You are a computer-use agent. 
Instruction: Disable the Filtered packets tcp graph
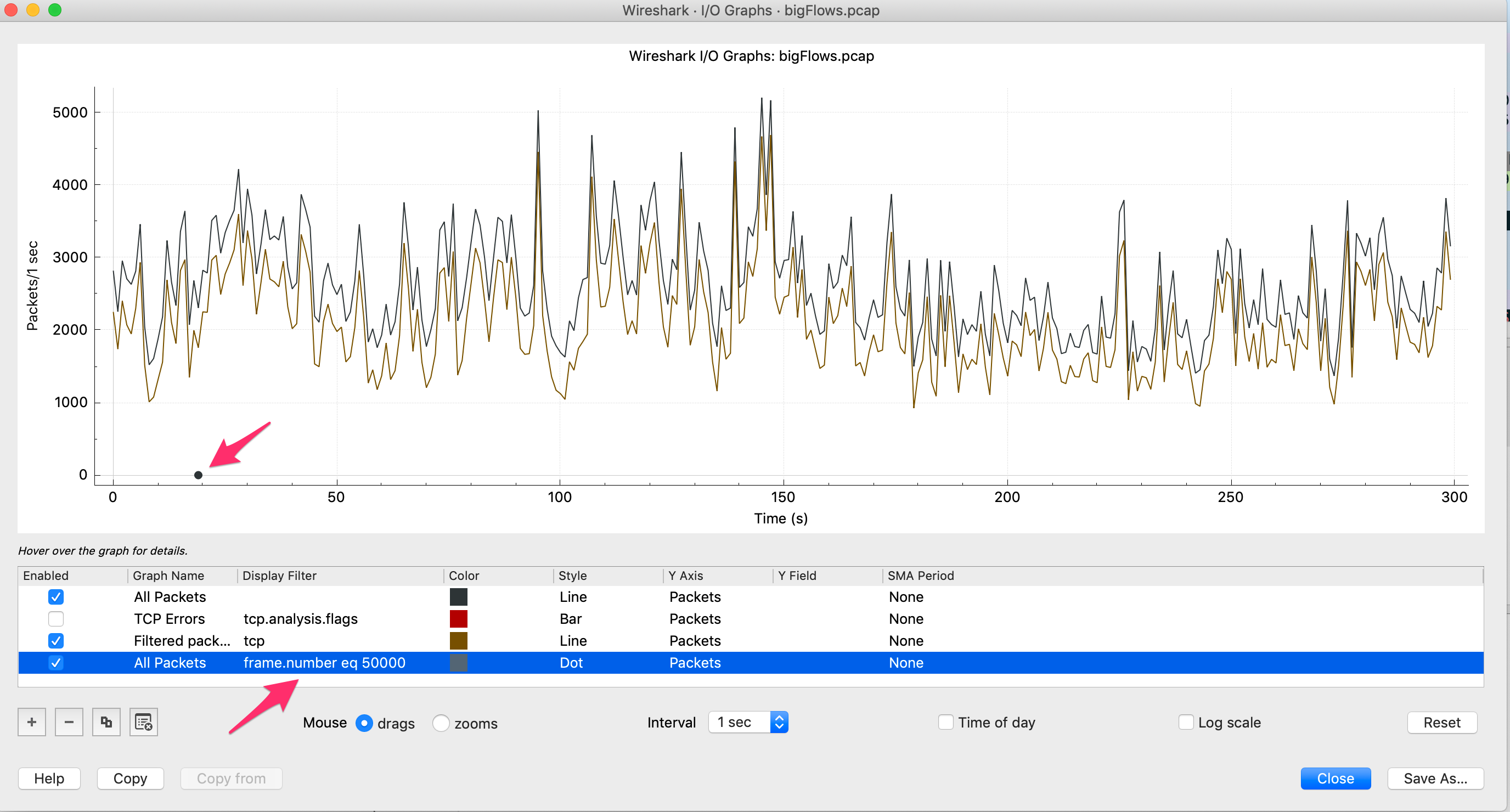tap(55, 640)
